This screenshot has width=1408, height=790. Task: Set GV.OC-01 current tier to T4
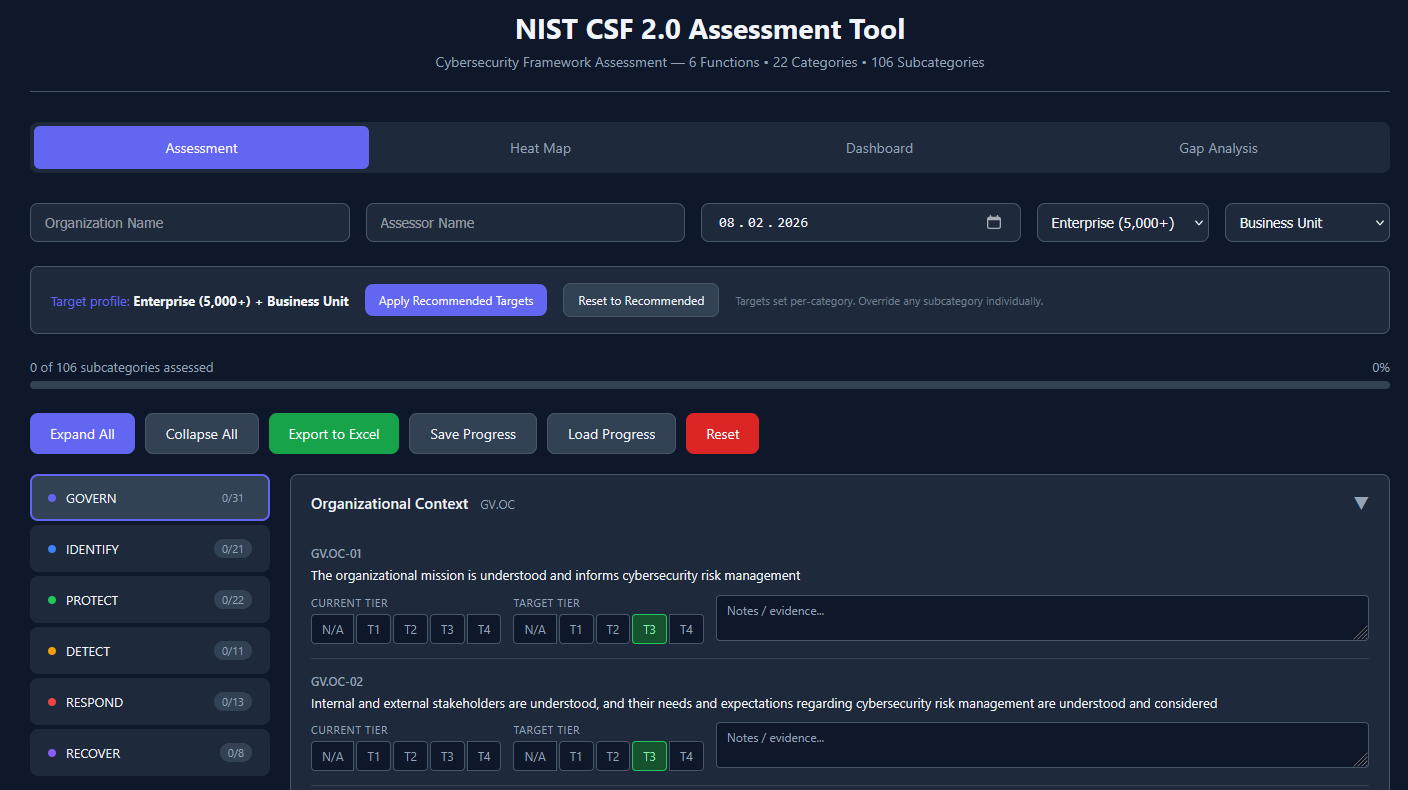(x=484, y=629)
